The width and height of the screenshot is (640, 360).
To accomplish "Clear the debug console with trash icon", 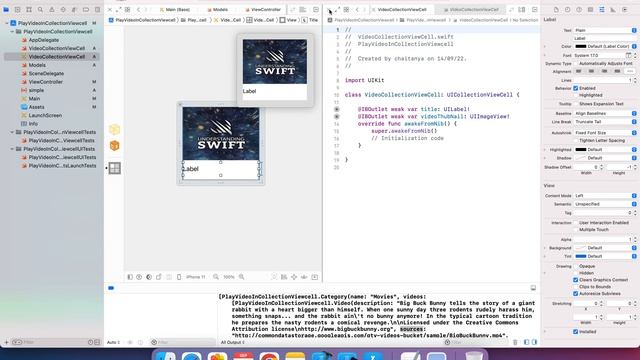I will 515,342.
